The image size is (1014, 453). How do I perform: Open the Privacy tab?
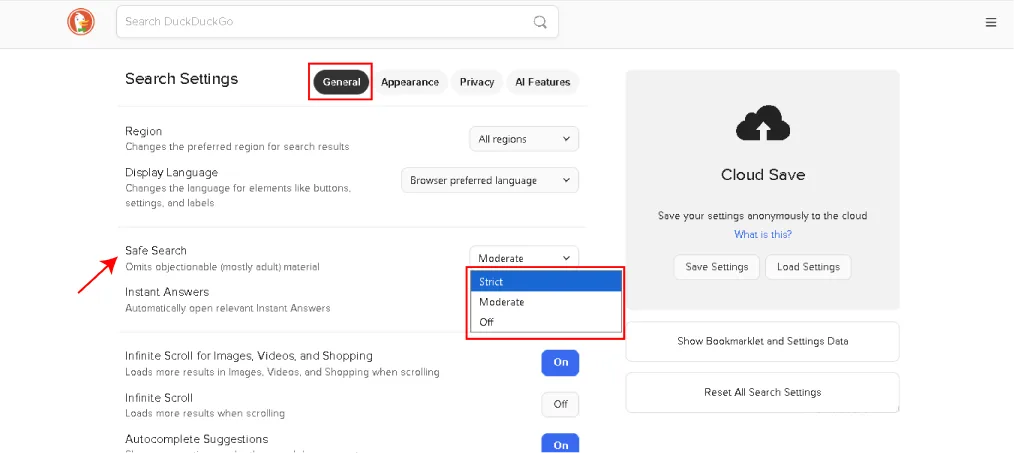point(477,82)
